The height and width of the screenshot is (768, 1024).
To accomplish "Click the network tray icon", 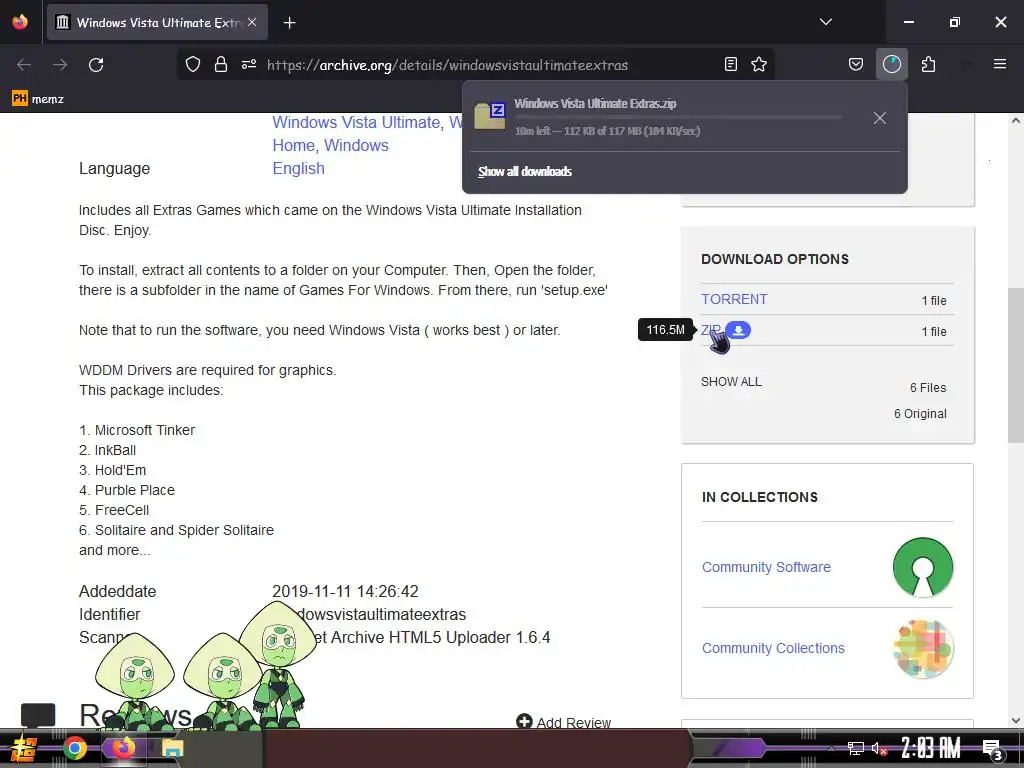I will (856, 748).
